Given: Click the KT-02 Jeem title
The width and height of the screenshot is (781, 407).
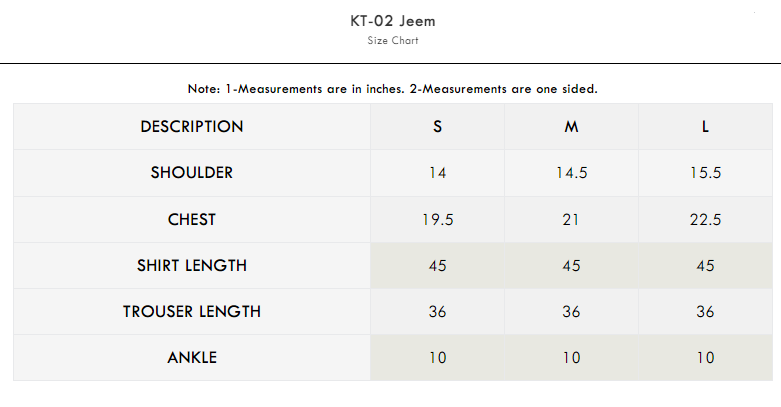Looking at the screenshot, I should (x=391, y=21).
